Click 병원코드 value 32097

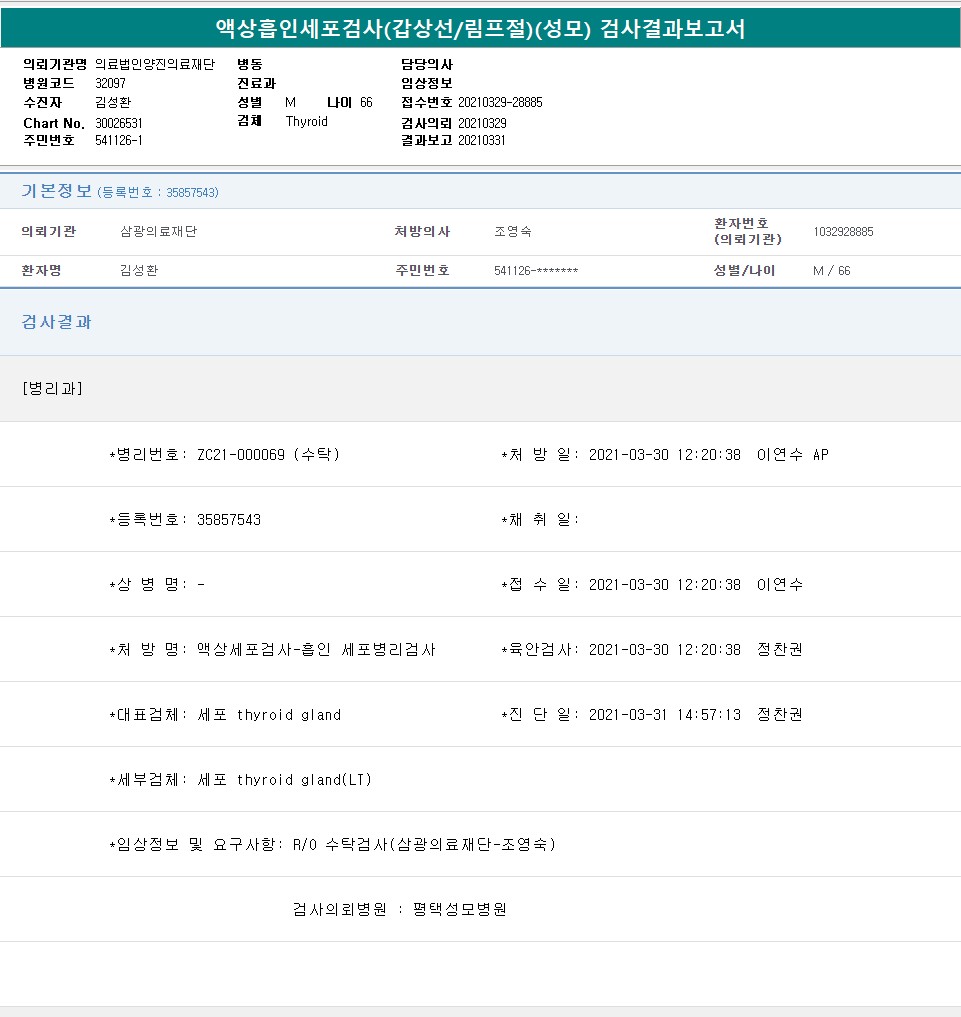tap(110, 83)
